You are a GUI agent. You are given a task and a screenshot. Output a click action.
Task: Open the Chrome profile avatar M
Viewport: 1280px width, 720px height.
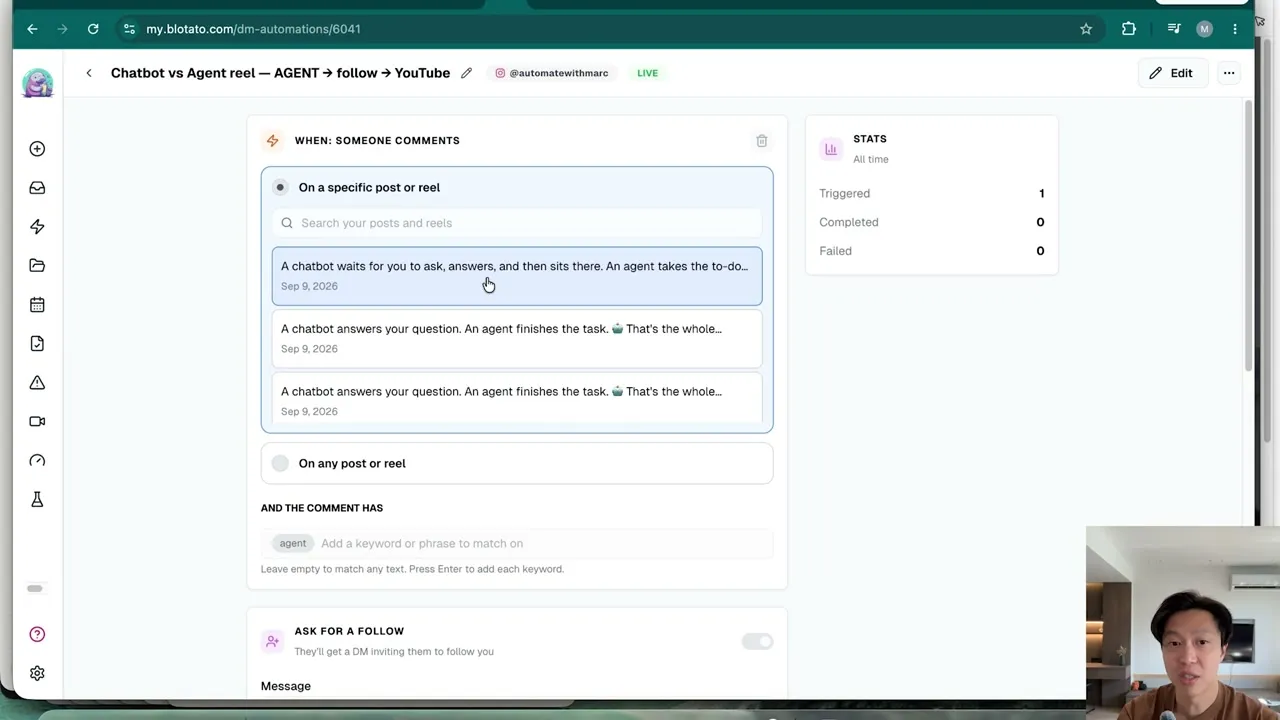(x=1204, y=29)
